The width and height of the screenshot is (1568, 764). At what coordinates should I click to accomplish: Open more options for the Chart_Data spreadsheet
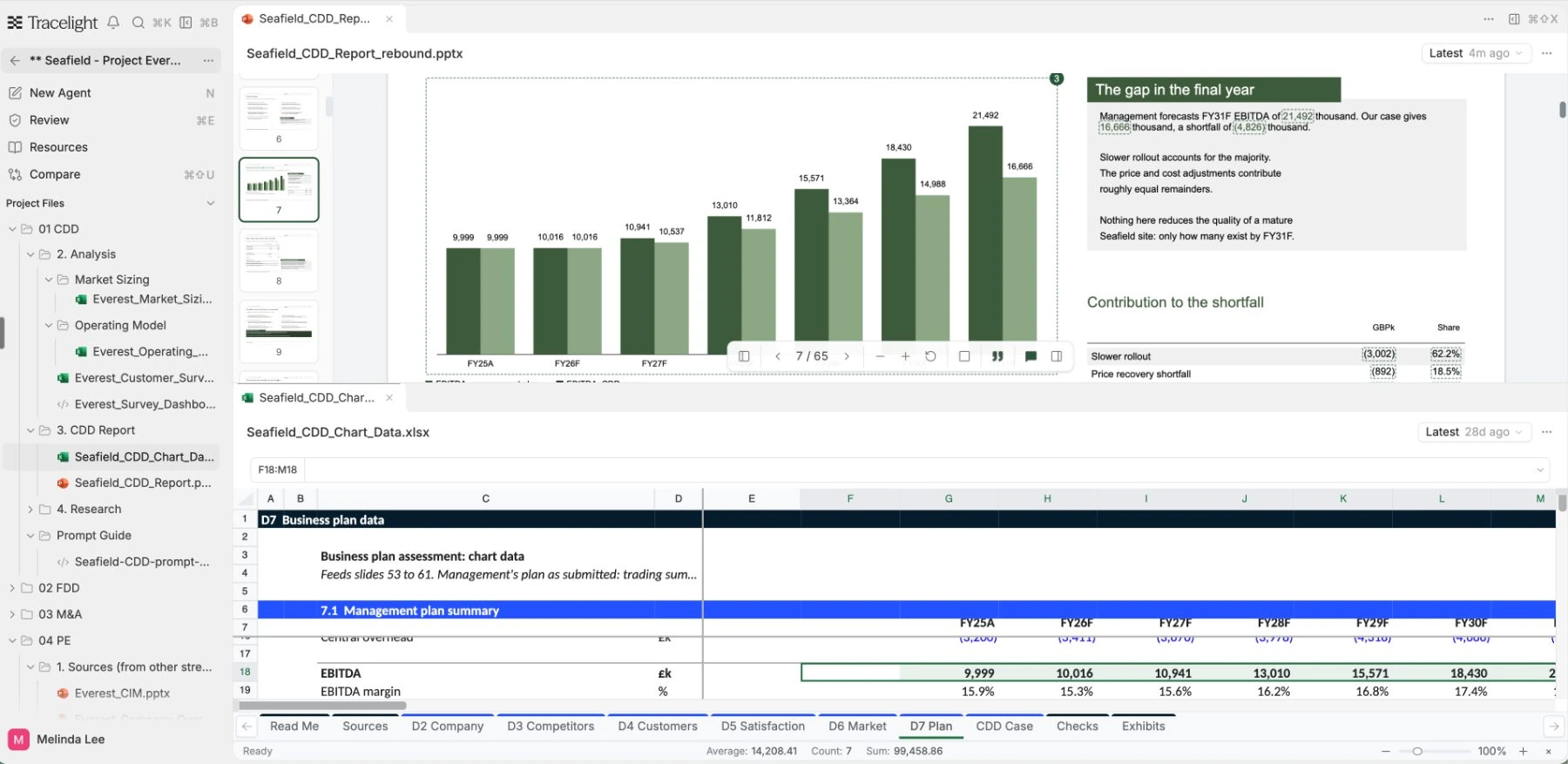1546,432
